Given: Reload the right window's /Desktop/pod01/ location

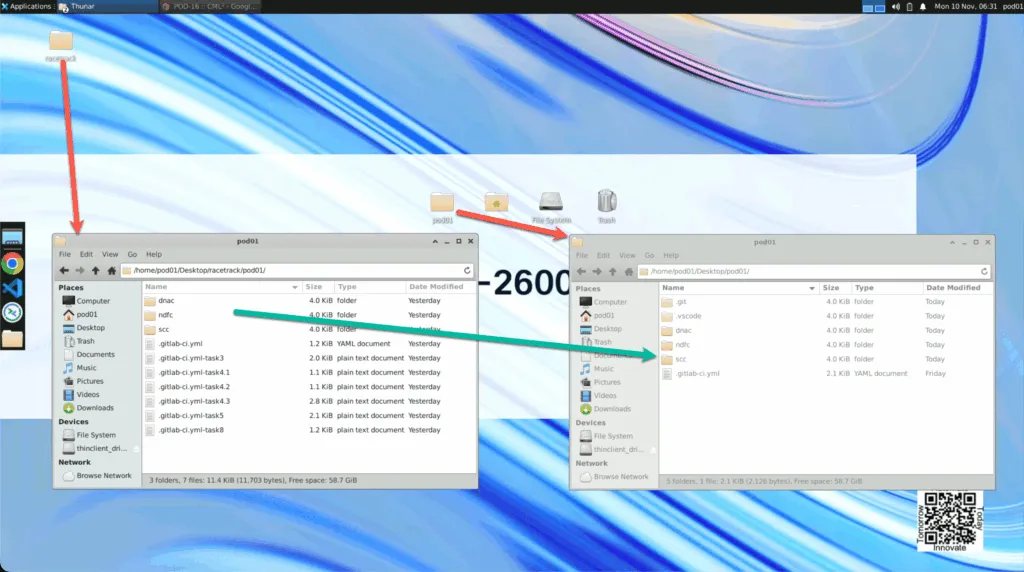Looking at the screenshot, I should pyautogui.click(x=985, y=271).
